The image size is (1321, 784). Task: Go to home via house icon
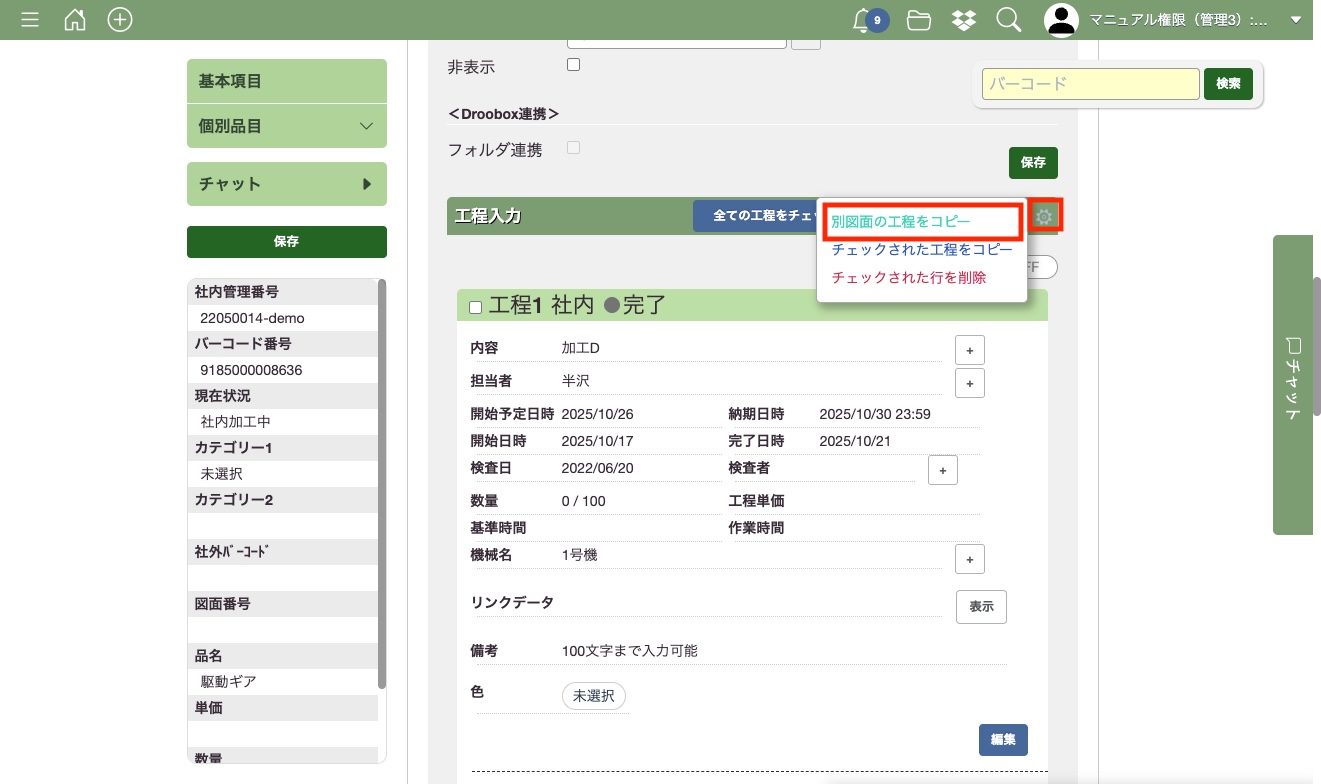pyautogui.click(x=75, y=20)
